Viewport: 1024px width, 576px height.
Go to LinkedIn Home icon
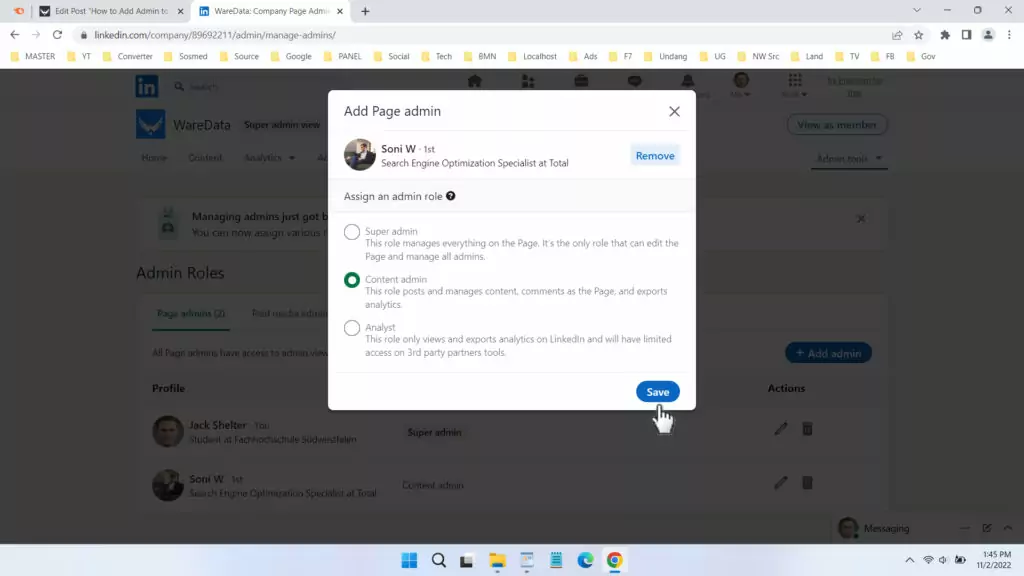tap(475, 82)
